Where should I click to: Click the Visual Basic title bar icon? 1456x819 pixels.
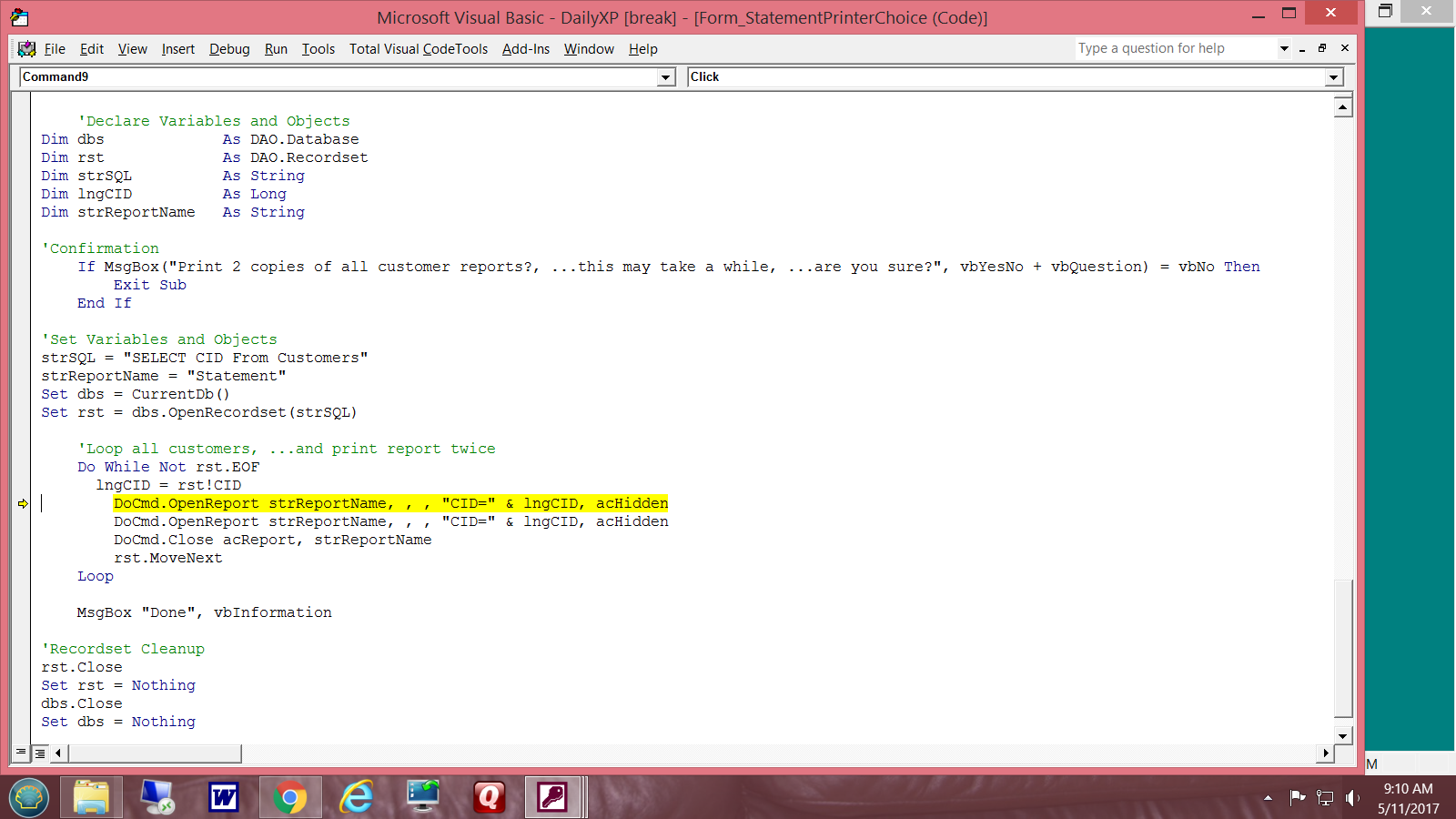[19, 17]
